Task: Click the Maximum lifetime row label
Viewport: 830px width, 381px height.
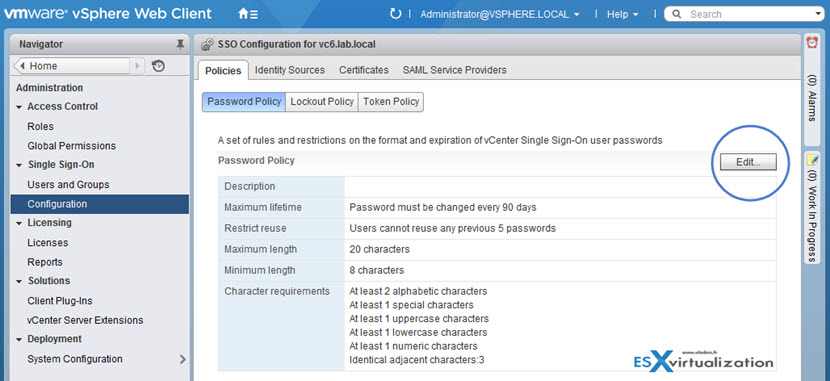Action: [263, 207]
